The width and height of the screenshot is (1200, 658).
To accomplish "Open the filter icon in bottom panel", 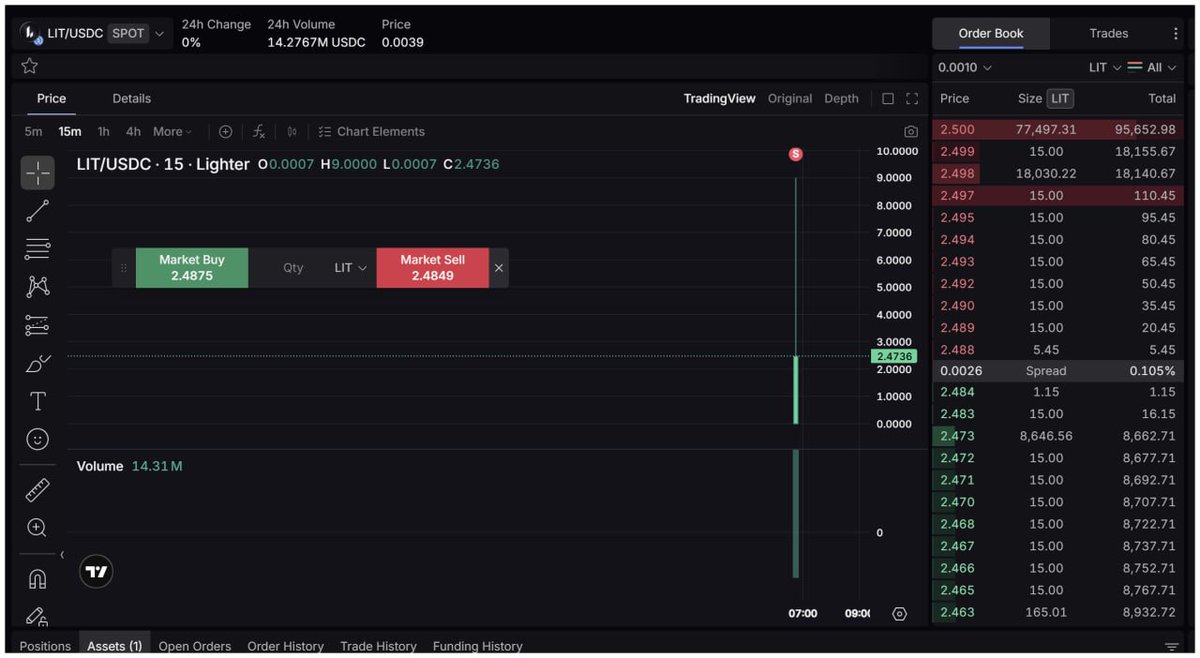I will pos(1171,647).
